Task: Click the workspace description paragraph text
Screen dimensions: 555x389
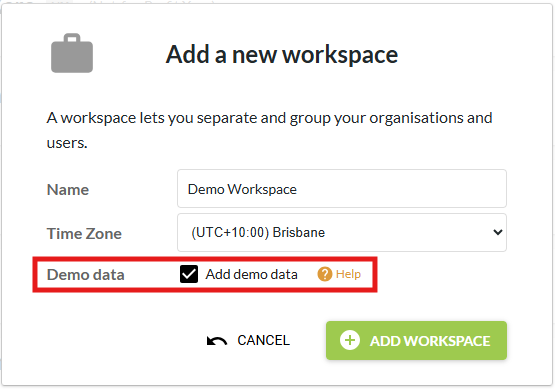Action: pyautogui.click(x=269, y=130)
